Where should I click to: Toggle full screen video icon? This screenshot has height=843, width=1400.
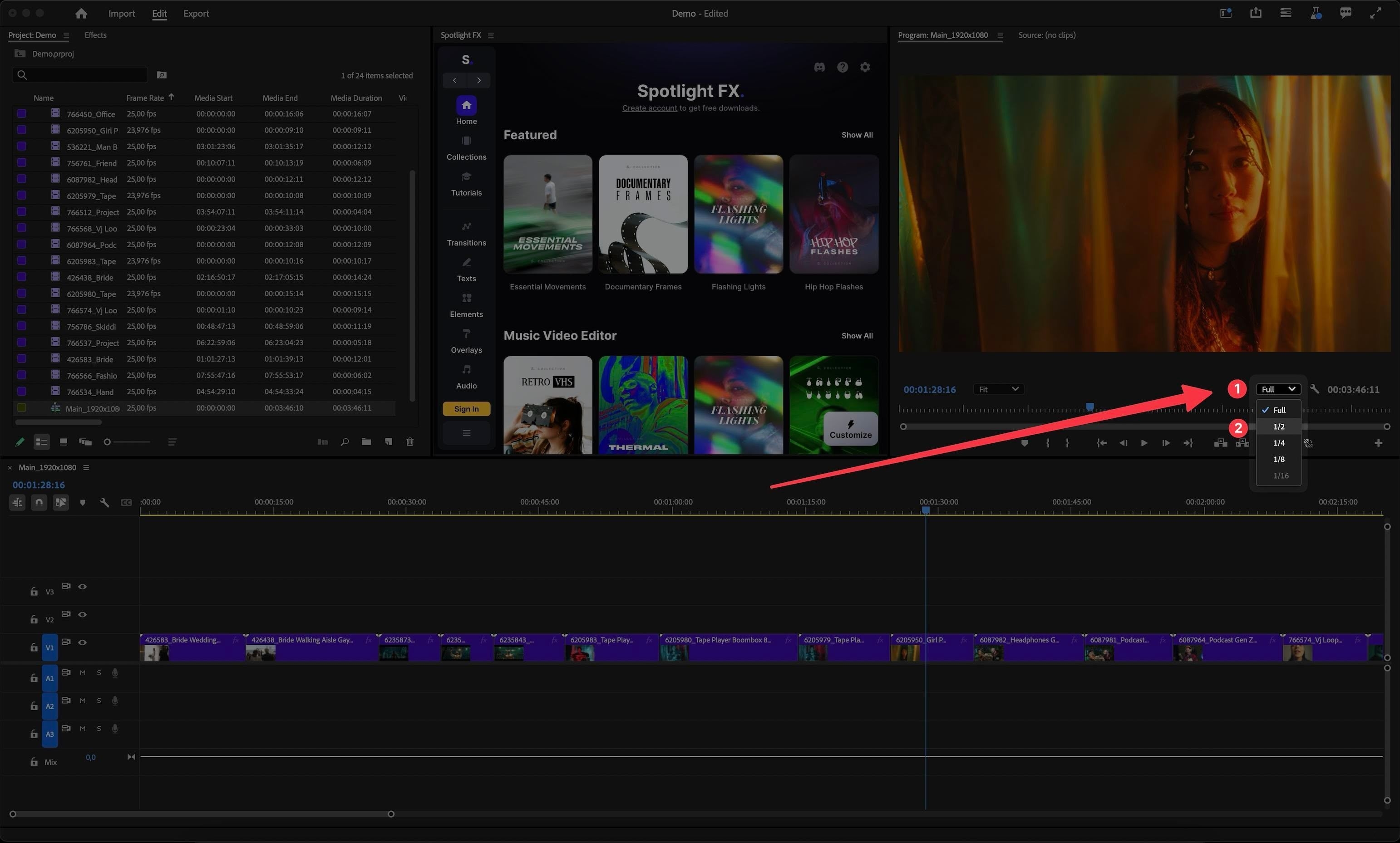pyautogui.click(x=1375, y=13)
